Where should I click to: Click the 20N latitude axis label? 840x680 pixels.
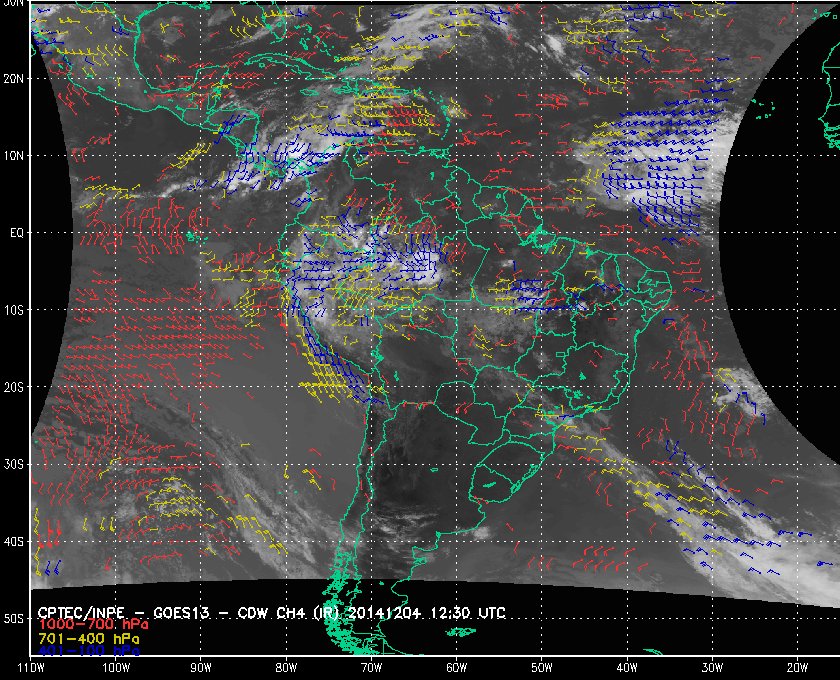pos(13,79)
